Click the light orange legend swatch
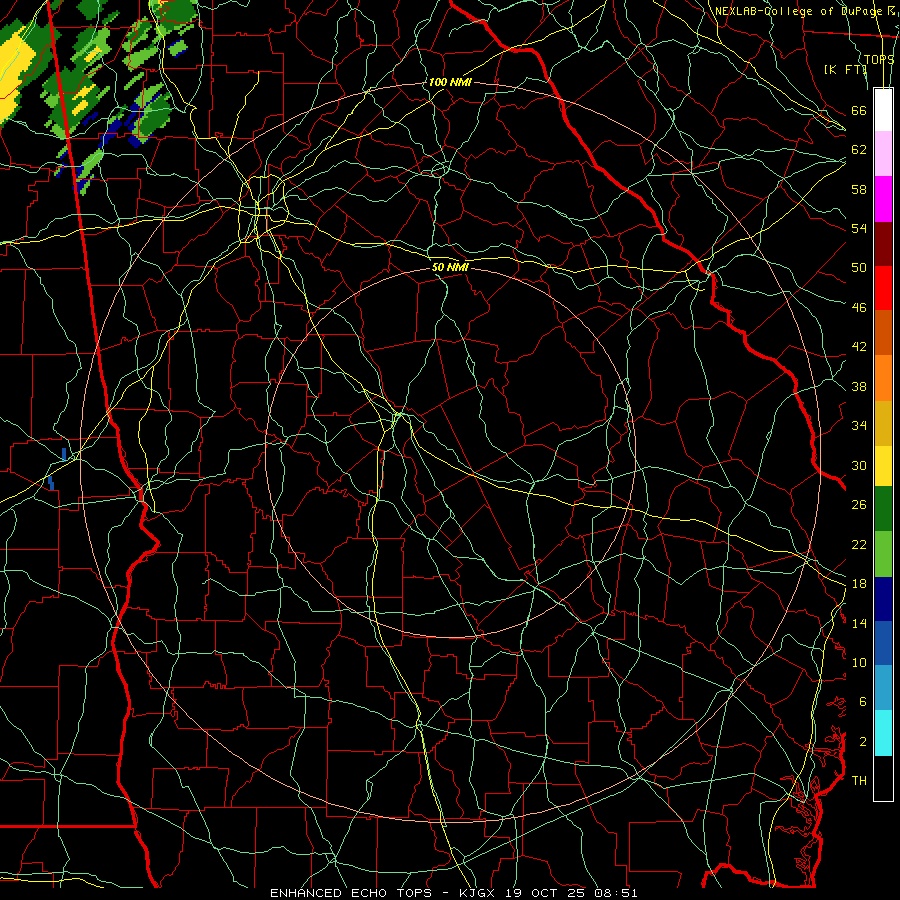Screen dimensions: 900x900 click(883, 378)
